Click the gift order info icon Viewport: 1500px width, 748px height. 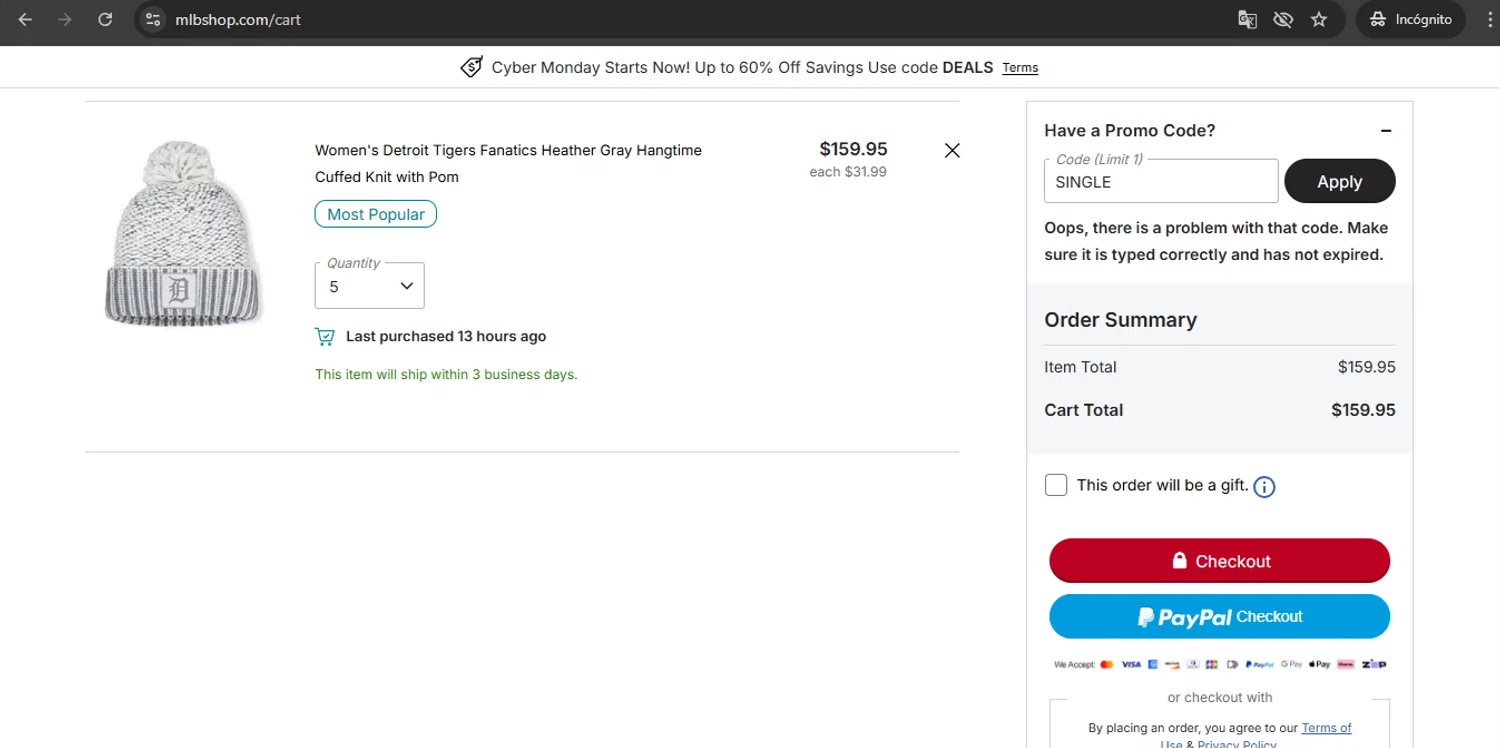(x=1264, y=487)
